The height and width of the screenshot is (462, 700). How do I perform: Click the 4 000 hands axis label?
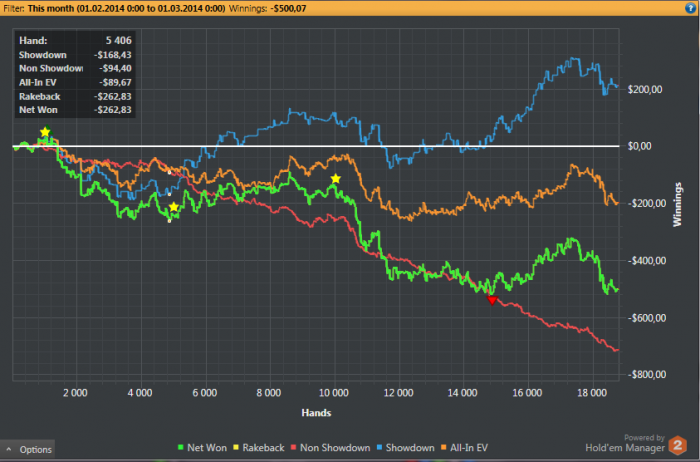140,393
